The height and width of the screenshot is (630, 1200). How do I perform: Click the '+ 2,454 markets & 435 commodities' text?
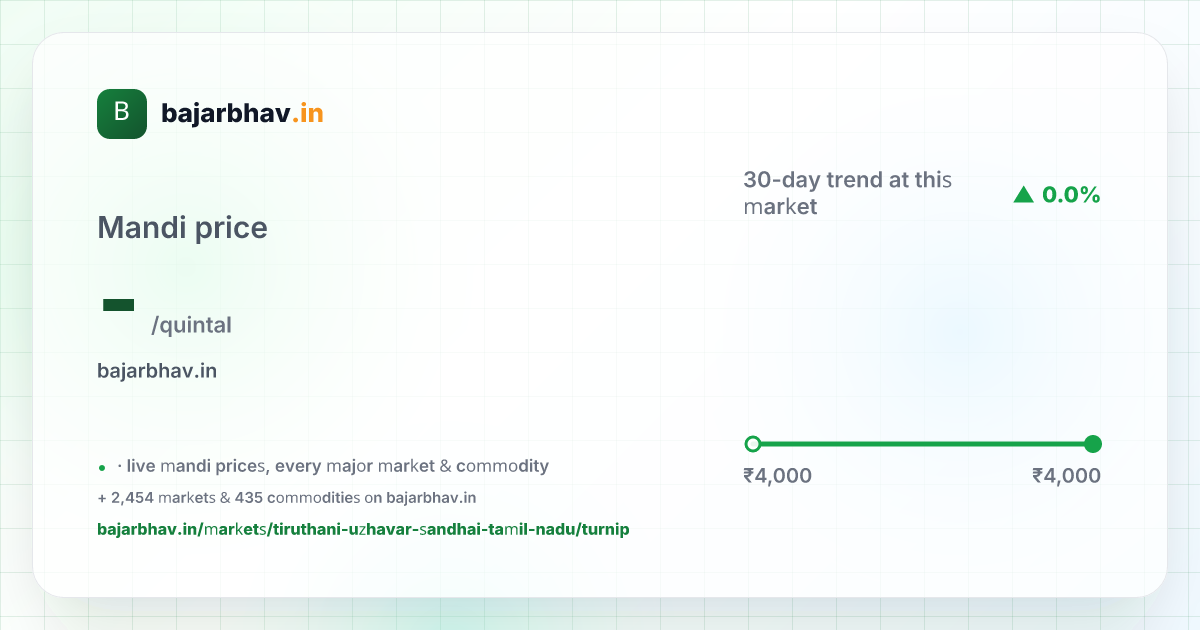(x=286, y=498)
